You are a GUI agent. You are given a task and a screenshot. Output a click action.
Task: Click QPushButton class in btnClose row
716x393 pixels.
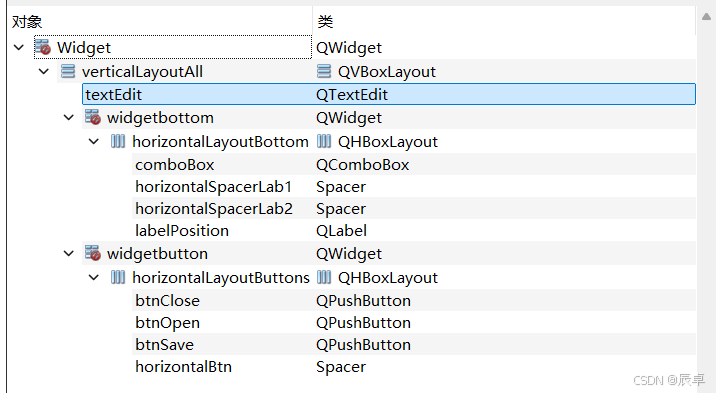363,300
